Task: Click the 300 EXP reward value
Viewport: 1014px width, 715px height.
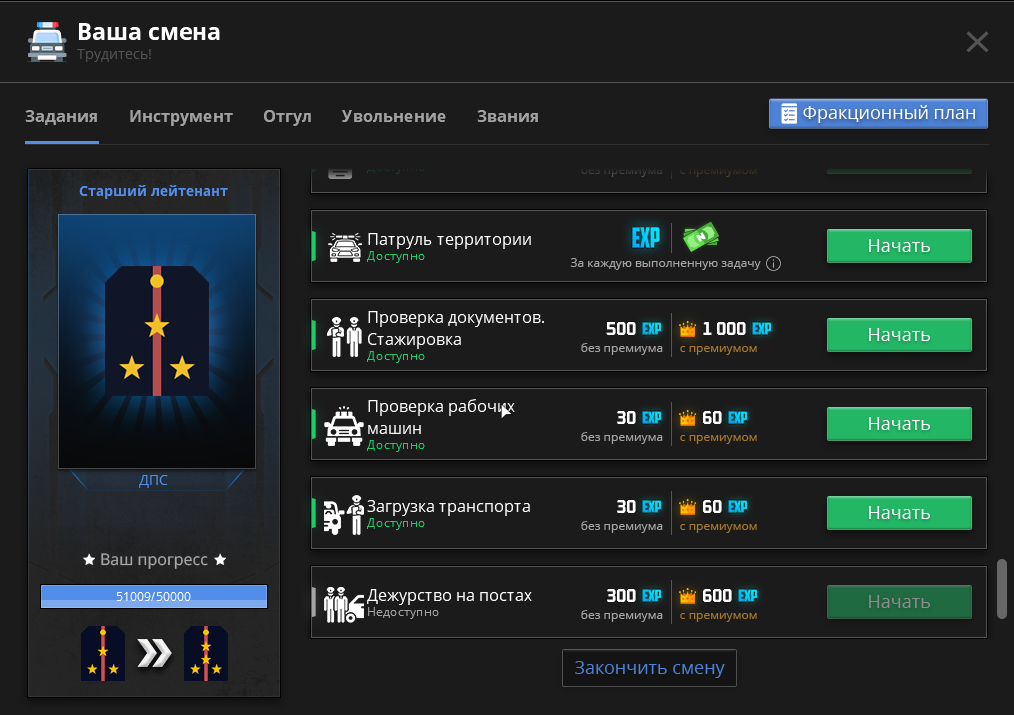Action: [634, 595]
